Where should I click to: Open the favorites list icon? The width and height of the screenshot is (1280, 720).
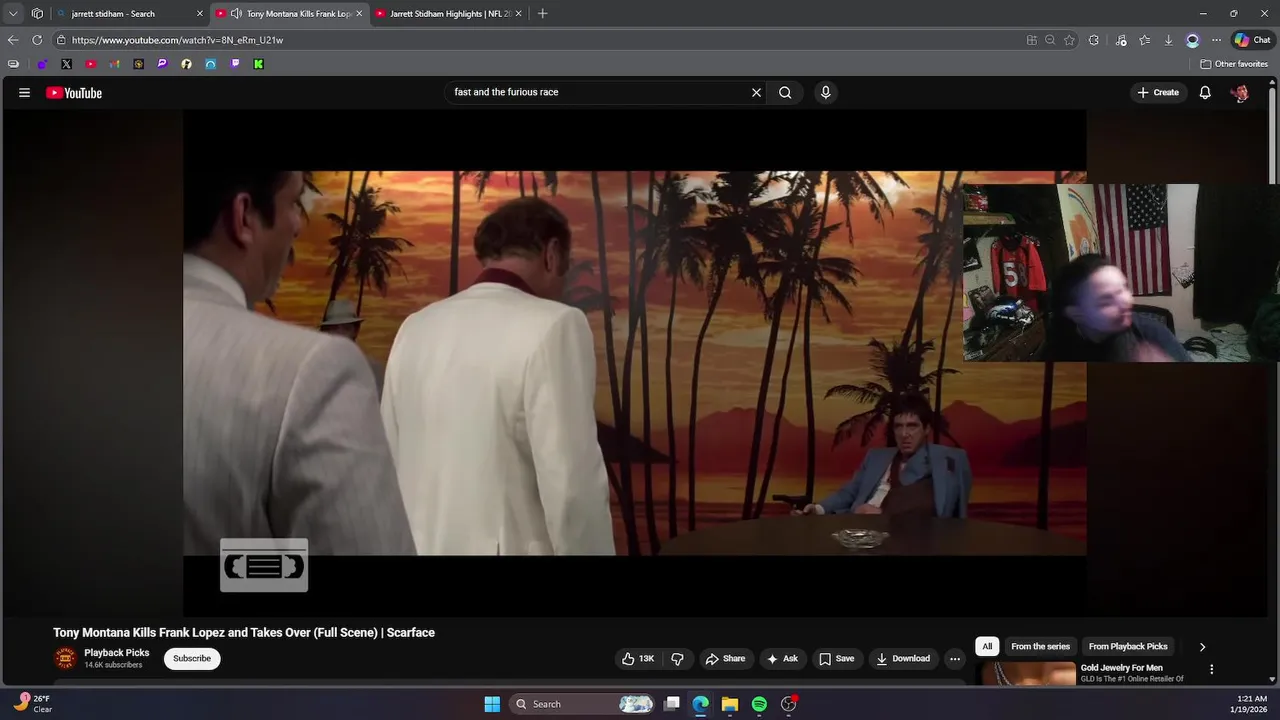[1144, 40]
